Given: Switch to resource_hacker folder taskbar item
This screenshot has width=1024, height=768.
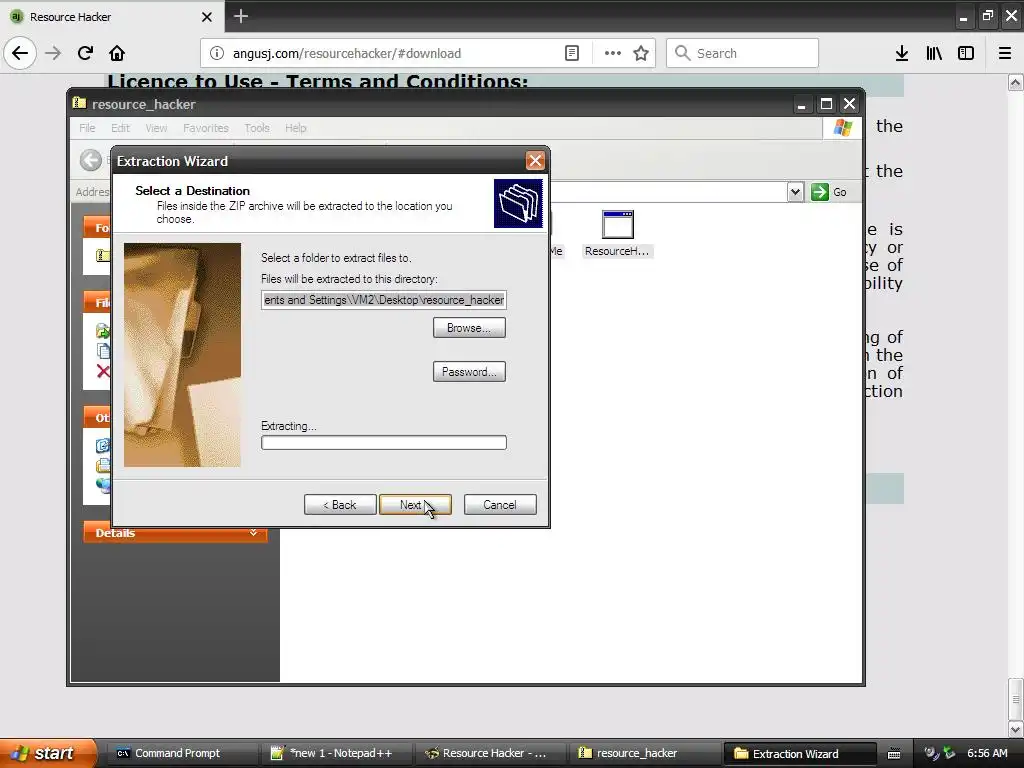Looking at the screenshot, I should (645, 754).
